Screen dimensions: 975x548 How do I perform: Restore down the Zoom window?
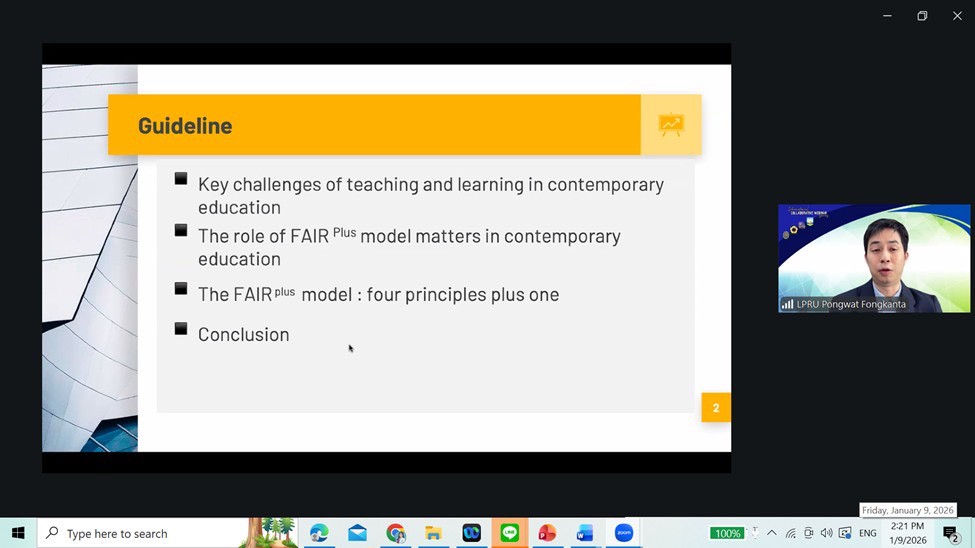[922, 16]
